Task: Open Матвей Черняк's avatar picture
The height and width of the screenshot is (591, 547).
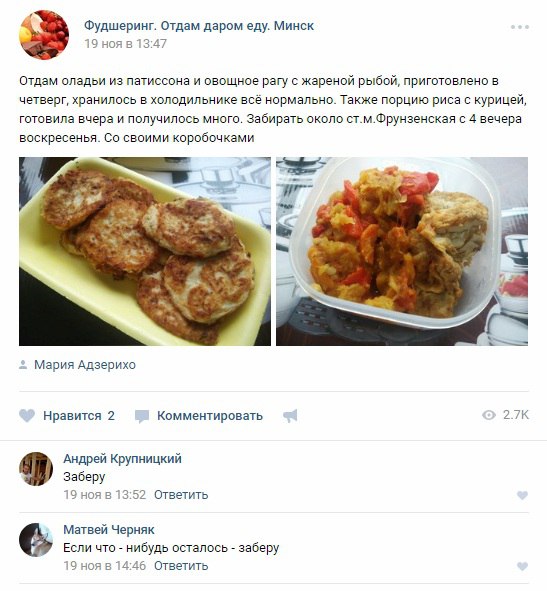Action: pos(36,540)
